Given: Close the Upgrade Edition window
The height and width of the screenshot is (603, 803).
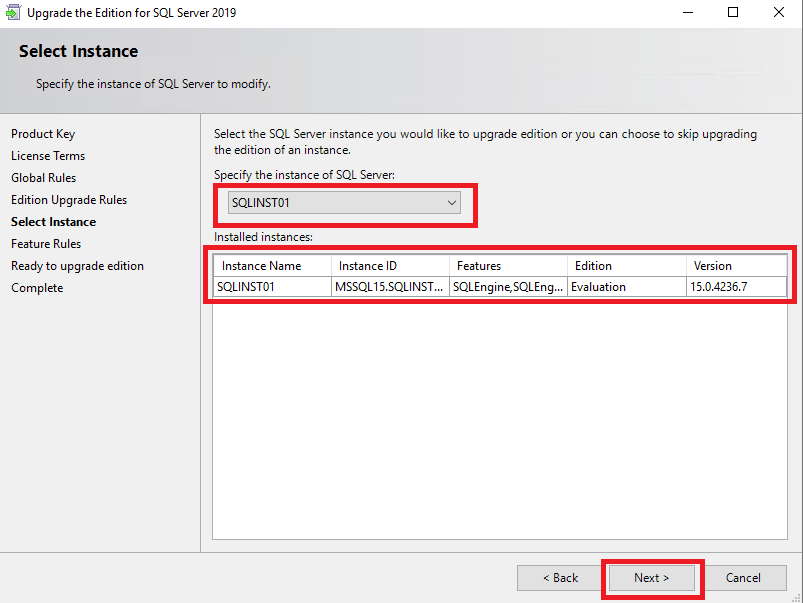Looking at the screenshot, I should coord(778,12).
